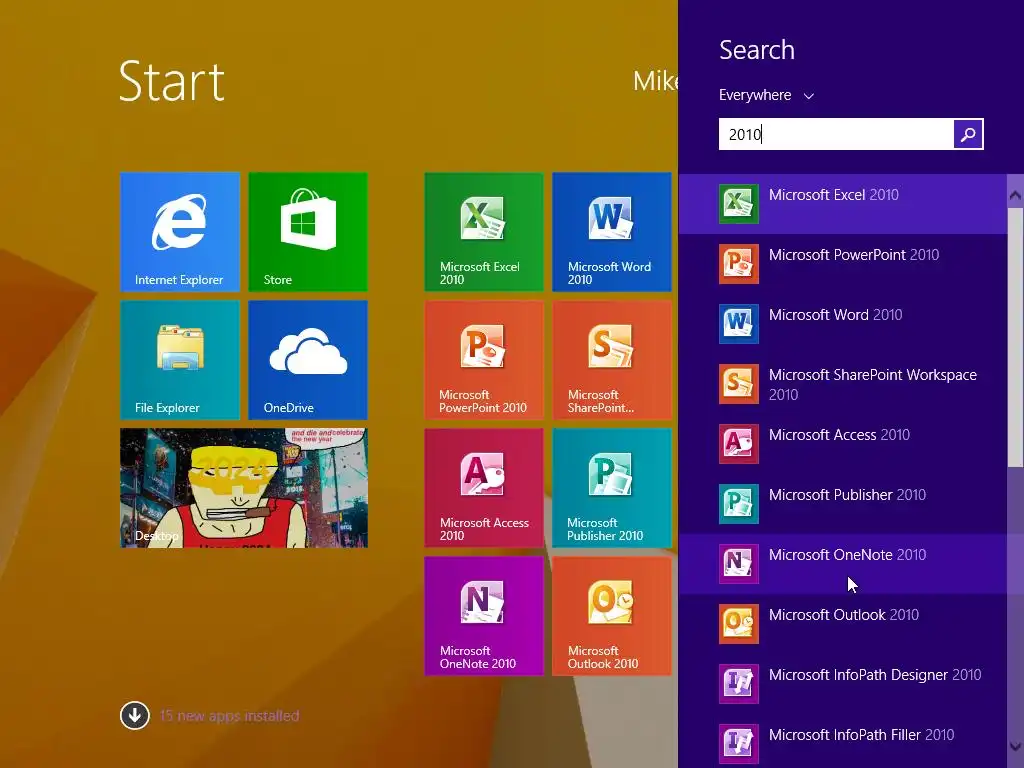1024x768 pixels.
Task: Click InfoPath Filler icon in search results
Action: 739,744
